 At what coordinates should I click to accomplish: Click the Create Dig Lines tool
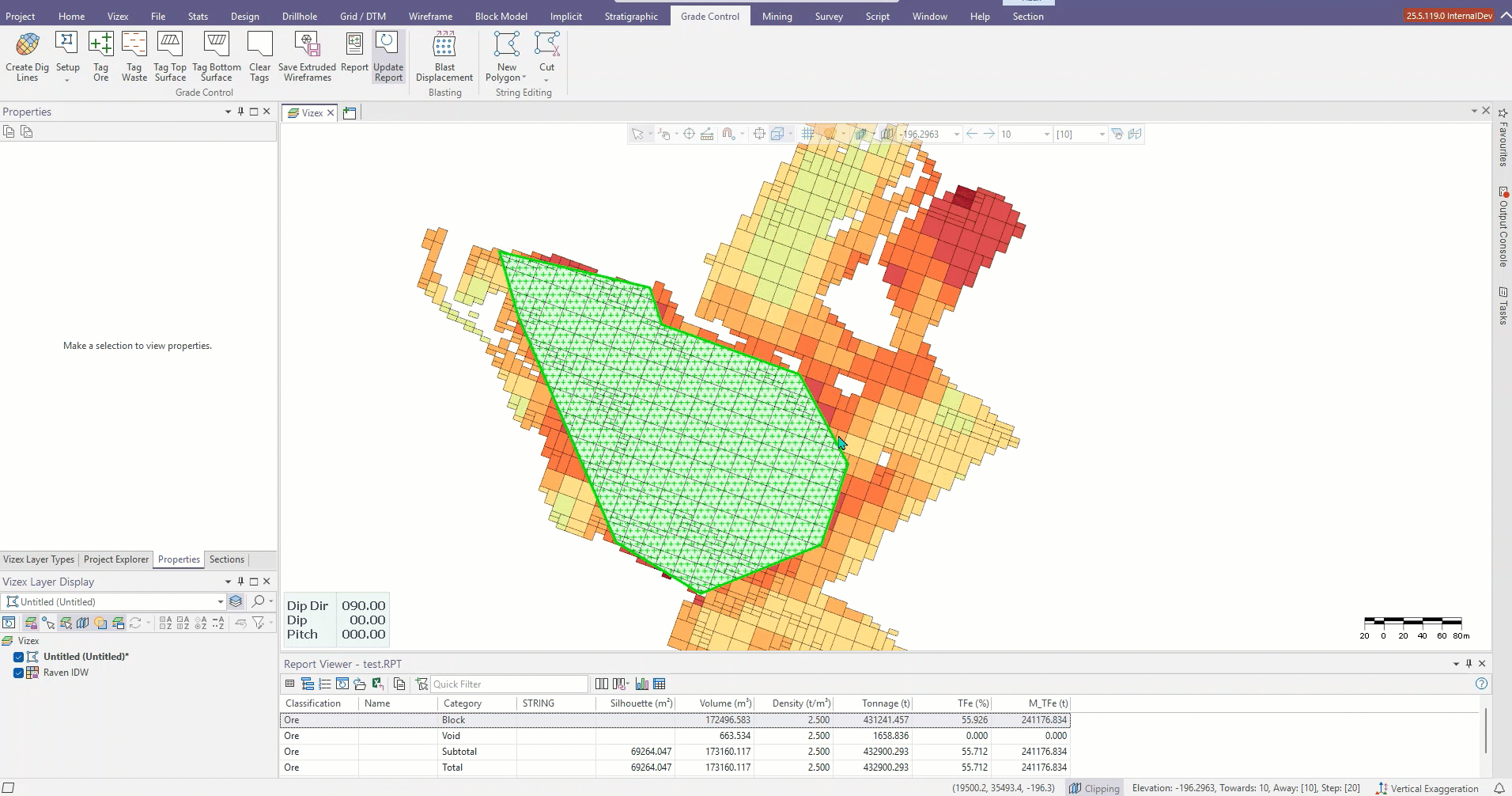pos(27,56)
